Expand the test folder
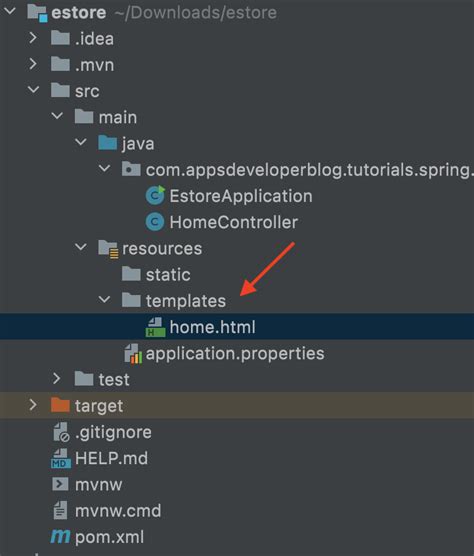This screenshot has width=474, height=556. coord(57,379)
